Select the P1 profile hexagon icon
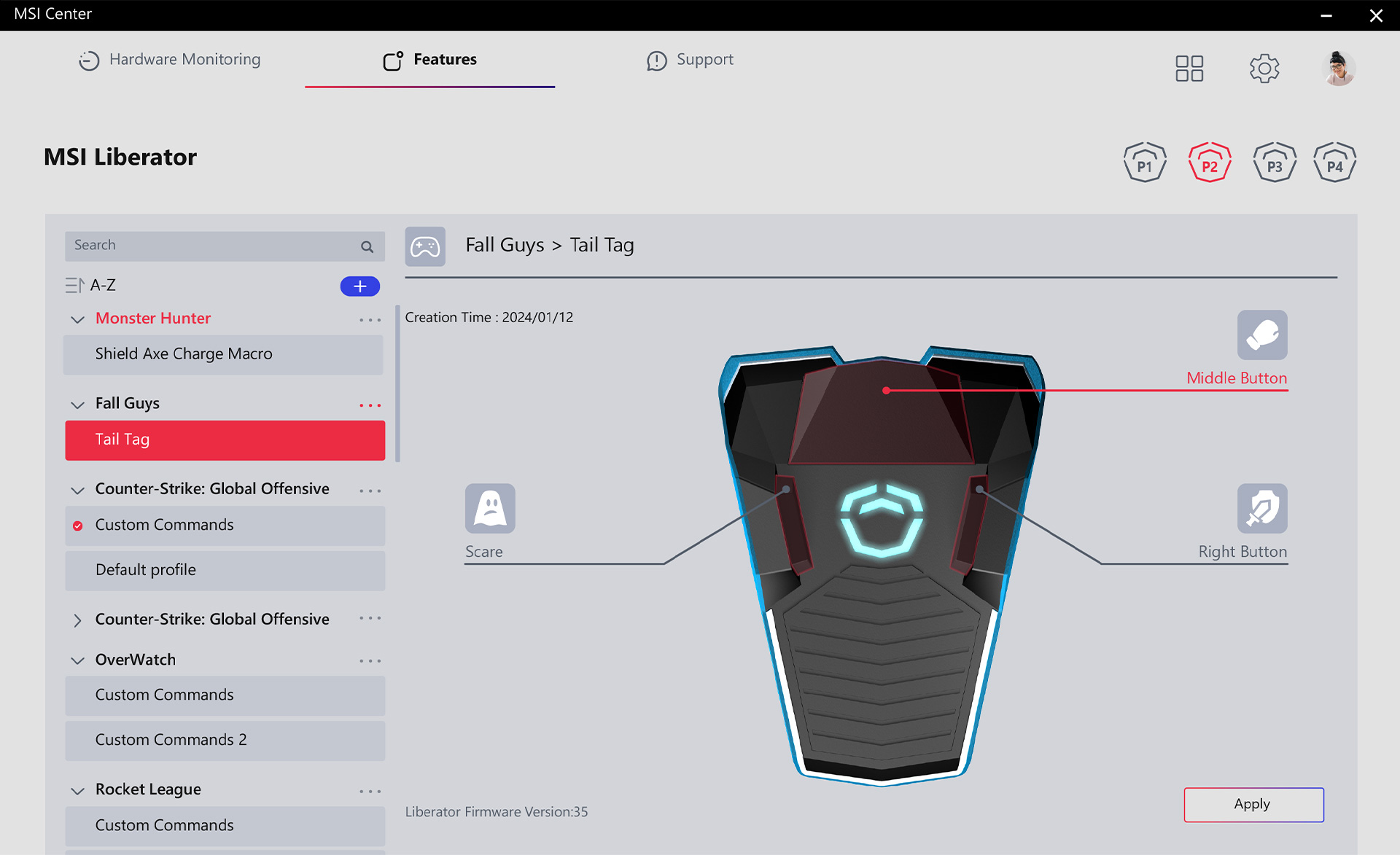Image resolution: width=1400 pixels, height=855 pixels. [1144, 162]
